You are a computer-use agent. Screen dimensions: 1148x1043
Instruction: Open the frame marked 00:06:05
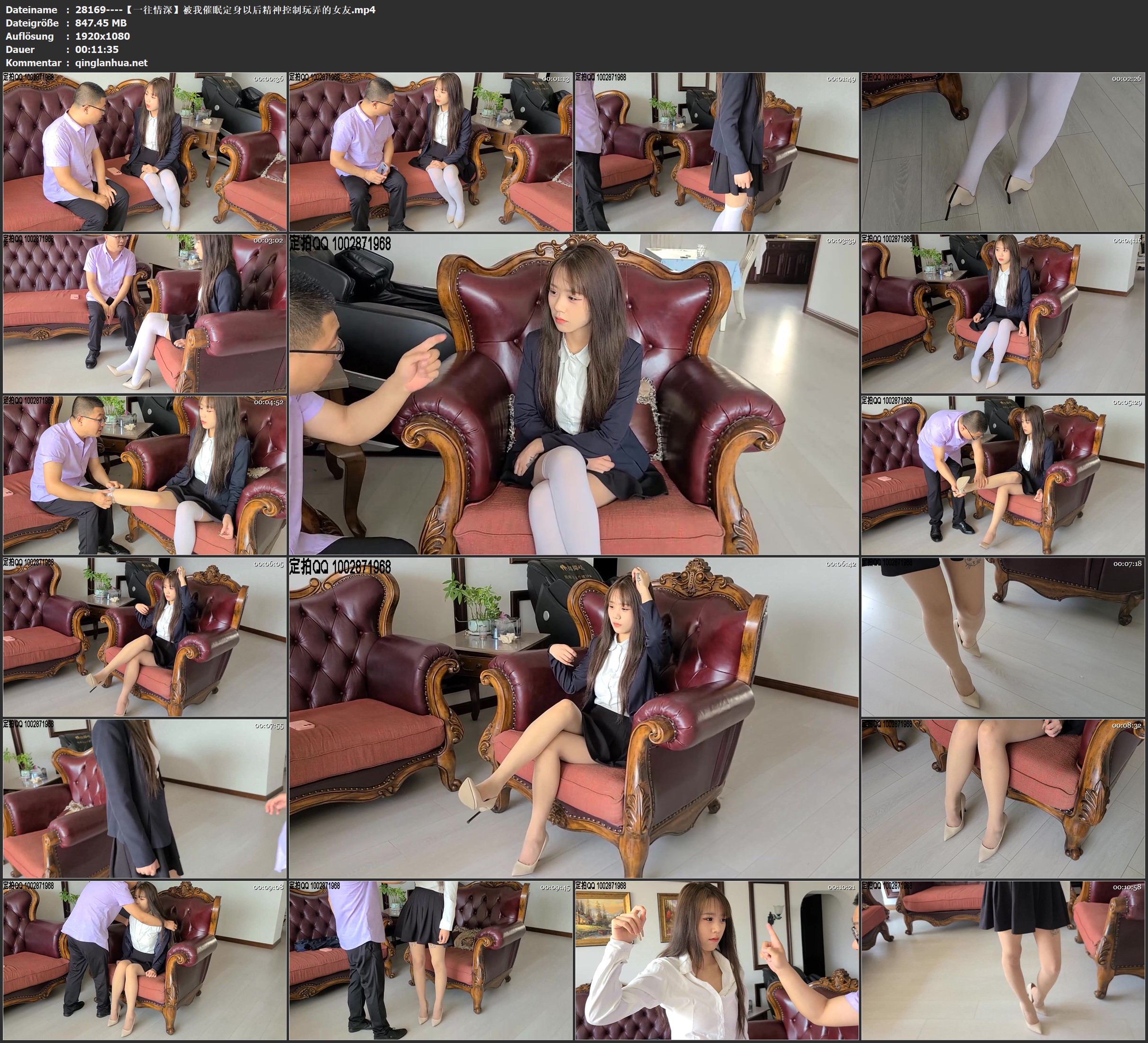(x=145, y=636)
